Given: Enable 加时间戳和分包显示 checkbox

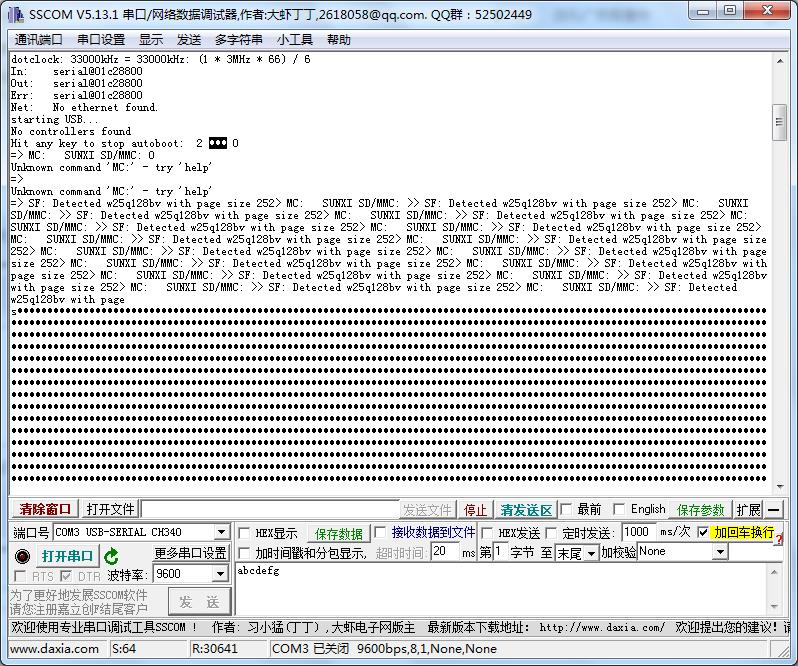Looking at the screenshot, I should click(x=244, y=553).
